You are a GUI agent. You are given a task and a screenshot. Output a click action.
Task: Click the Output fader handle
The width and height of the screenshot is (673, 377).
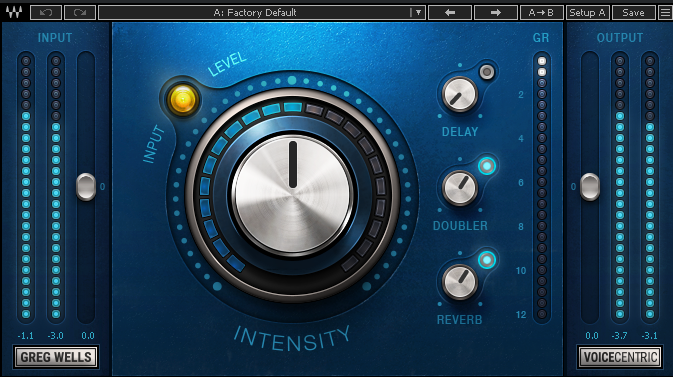(590, 187)
